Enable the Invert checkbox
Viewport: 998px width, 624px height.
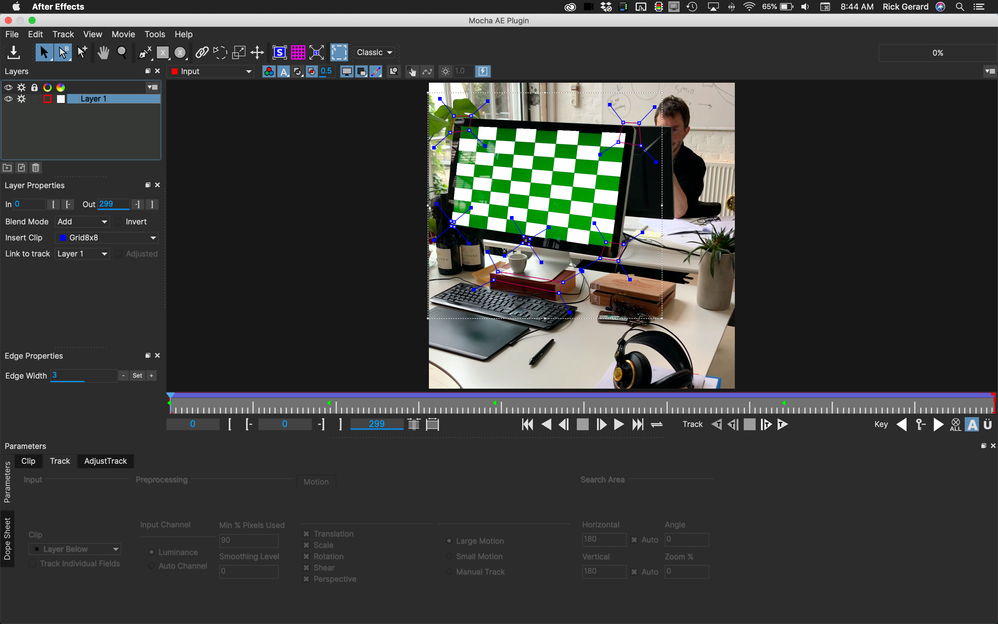pyautogui.click(x=119, y=222)
